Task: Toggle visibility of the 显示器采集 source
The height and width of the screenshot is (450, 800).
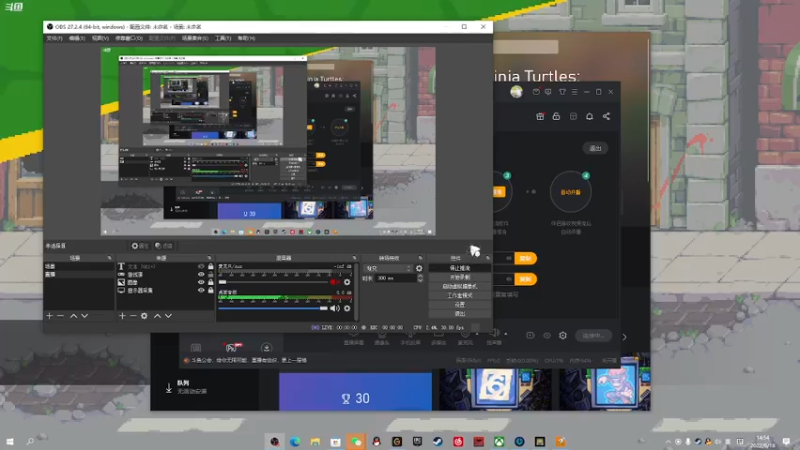Action: (x=201, y=290)
